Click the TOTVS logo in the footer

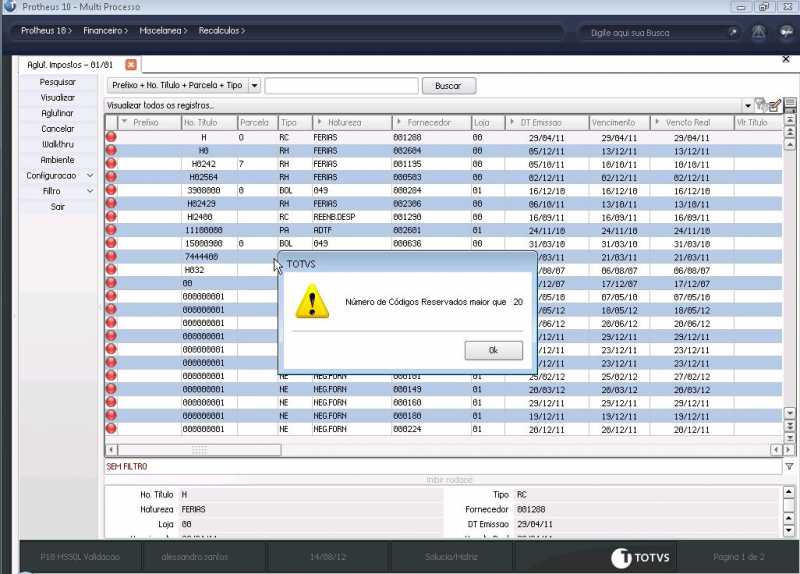point(640,557)
